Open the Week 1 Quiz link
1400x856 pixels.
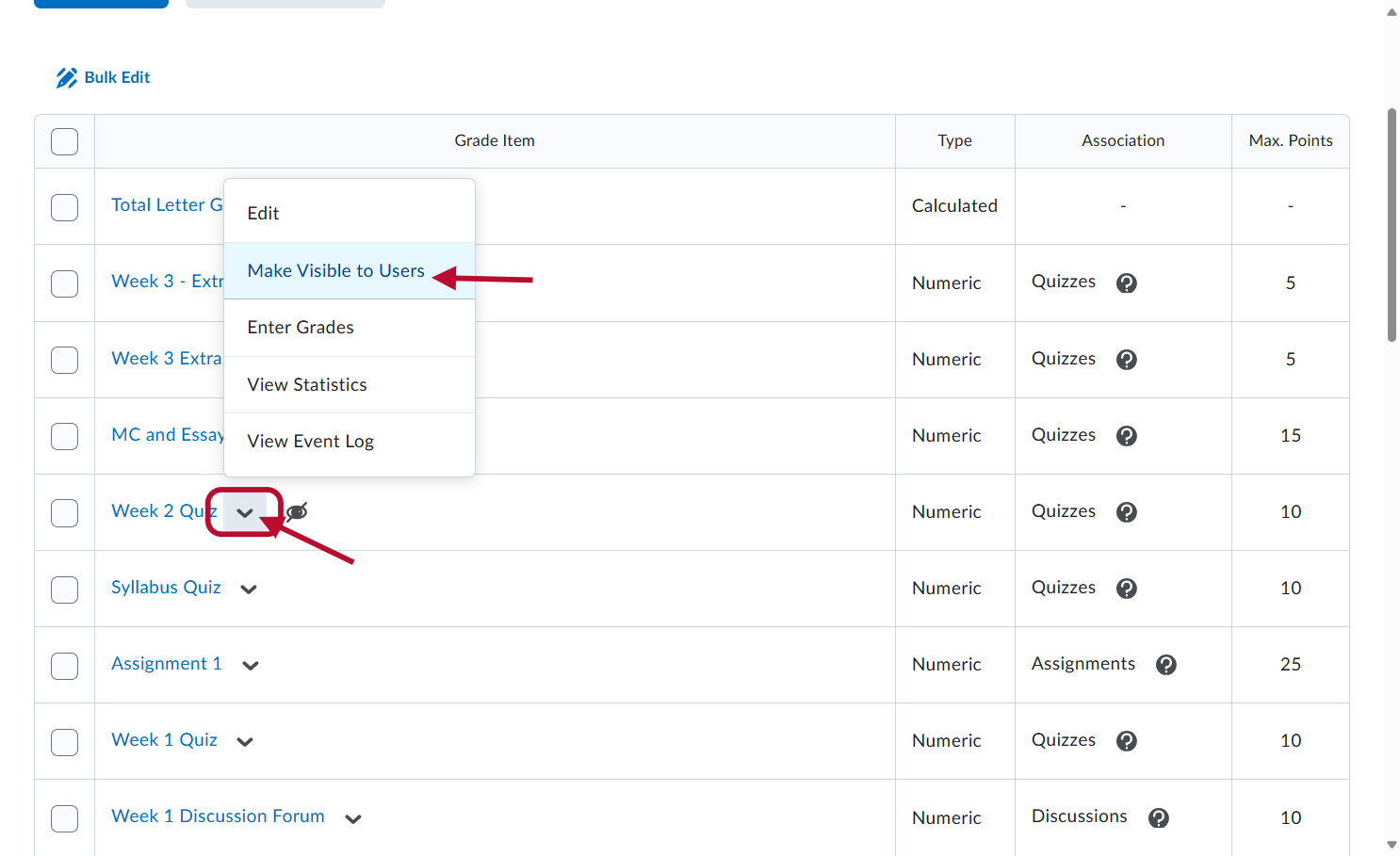(164, 740)
